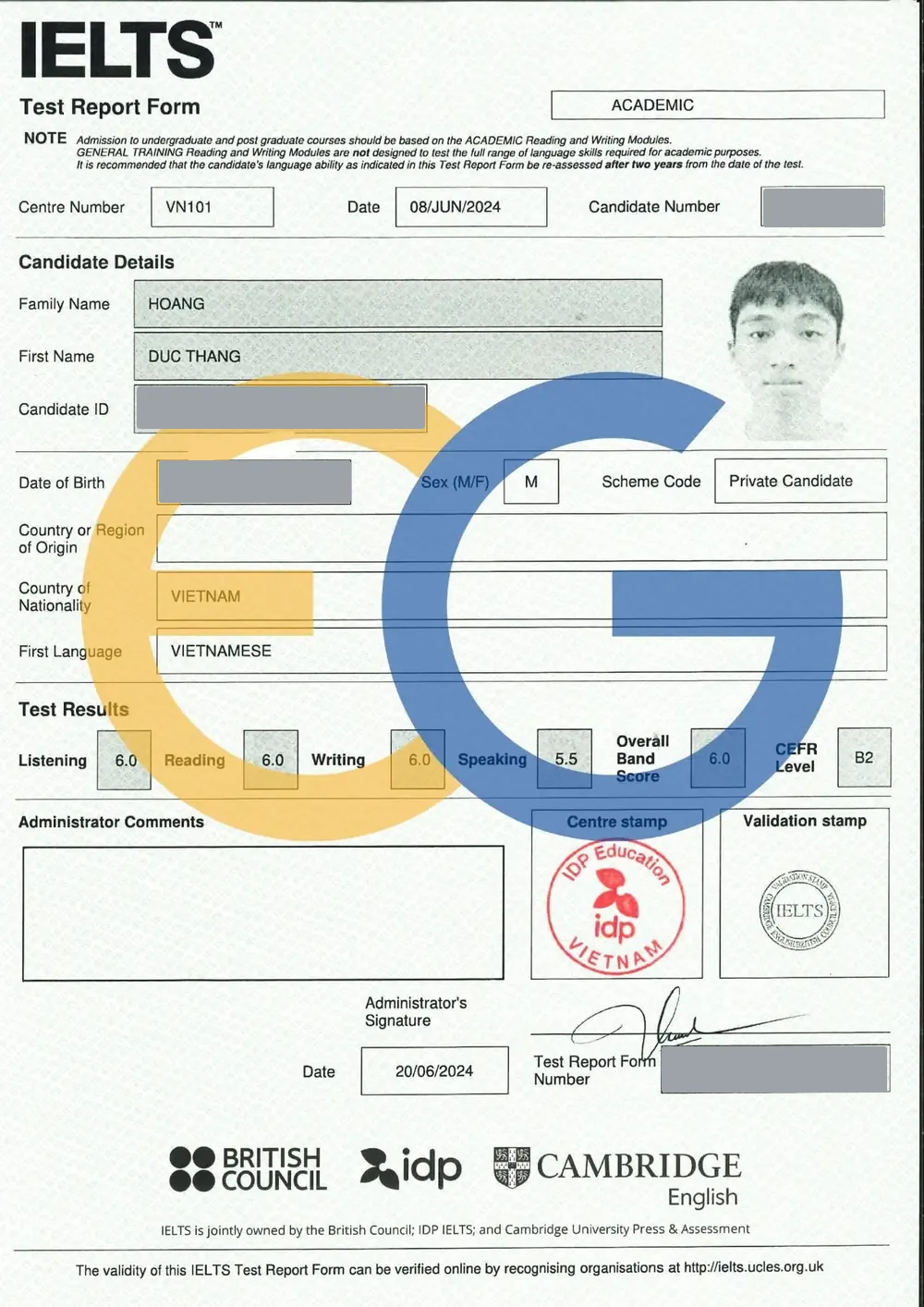Click the IELTS validation stamp

[799, 910]
